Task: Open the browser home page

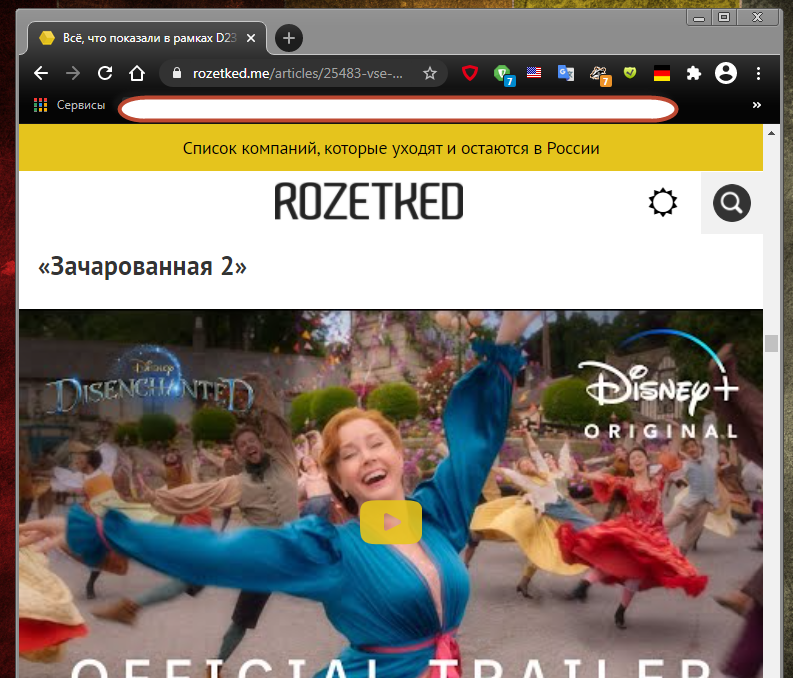Action: (x=137, y=74)
